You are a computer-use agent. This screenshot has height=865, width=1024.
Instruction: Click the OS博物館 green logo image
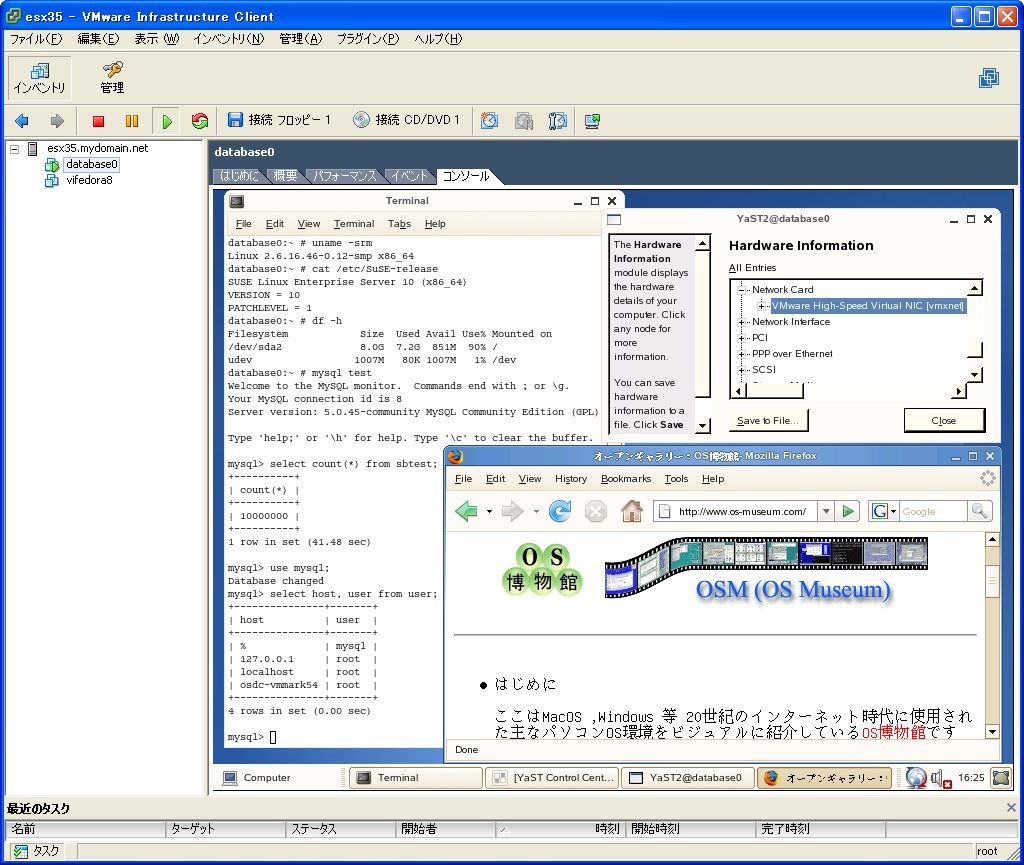[541, 569]
